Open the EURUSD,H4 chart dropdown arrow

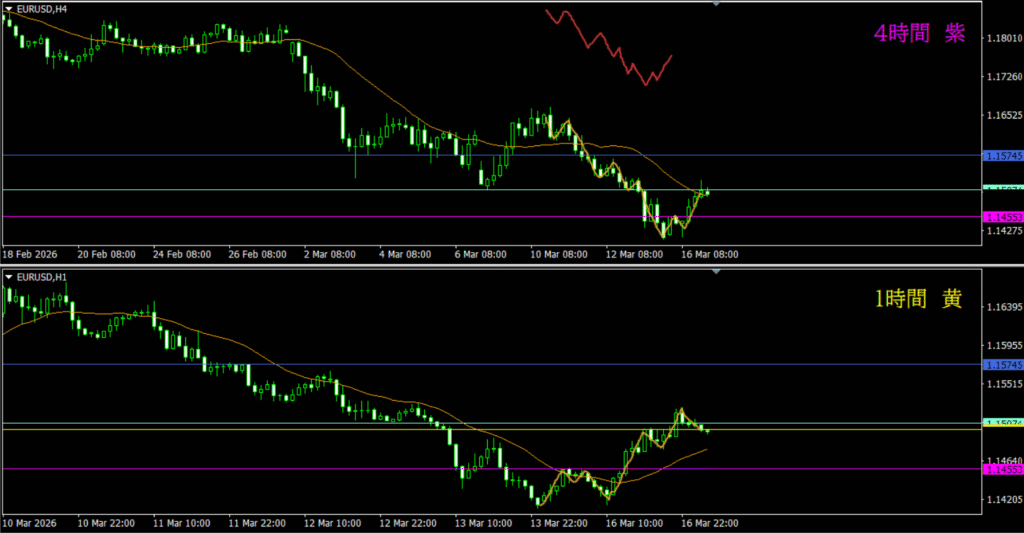pos(9,9)
